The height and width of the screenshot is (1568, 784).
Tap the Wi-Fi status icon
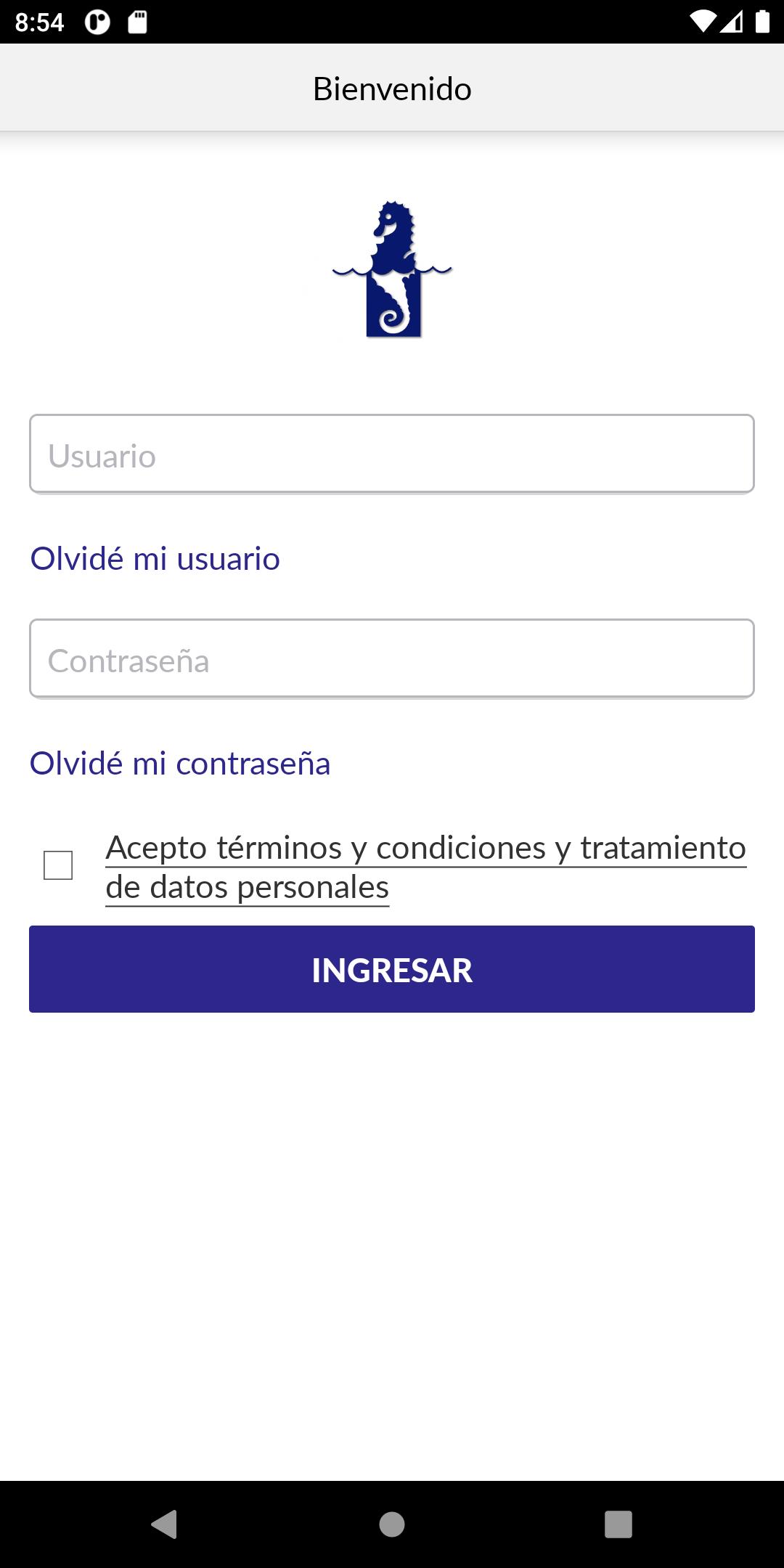702,22
